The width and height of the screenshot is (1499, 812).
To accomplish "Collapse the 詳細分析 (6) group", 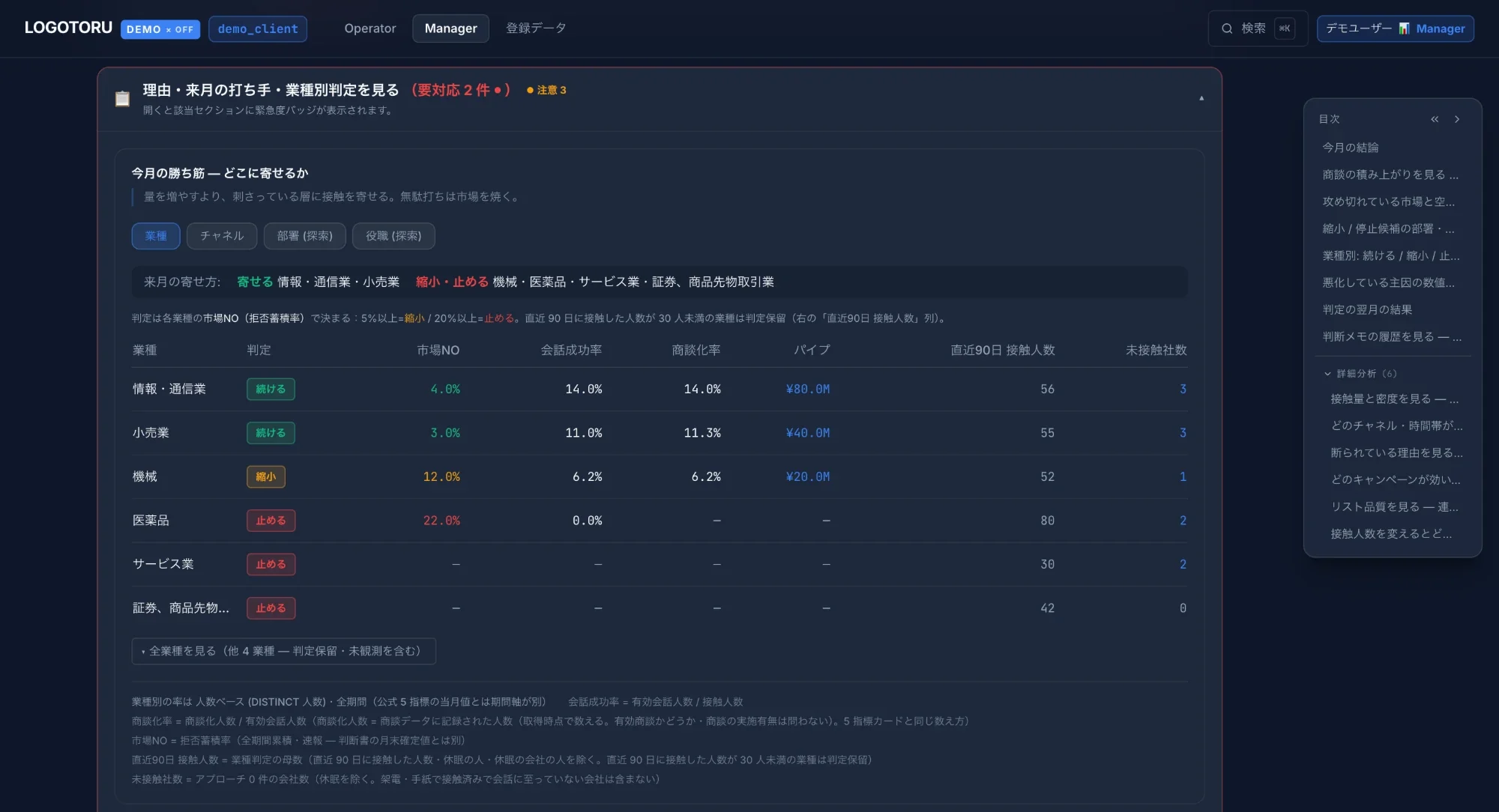I will click(x=1360, y=373).
